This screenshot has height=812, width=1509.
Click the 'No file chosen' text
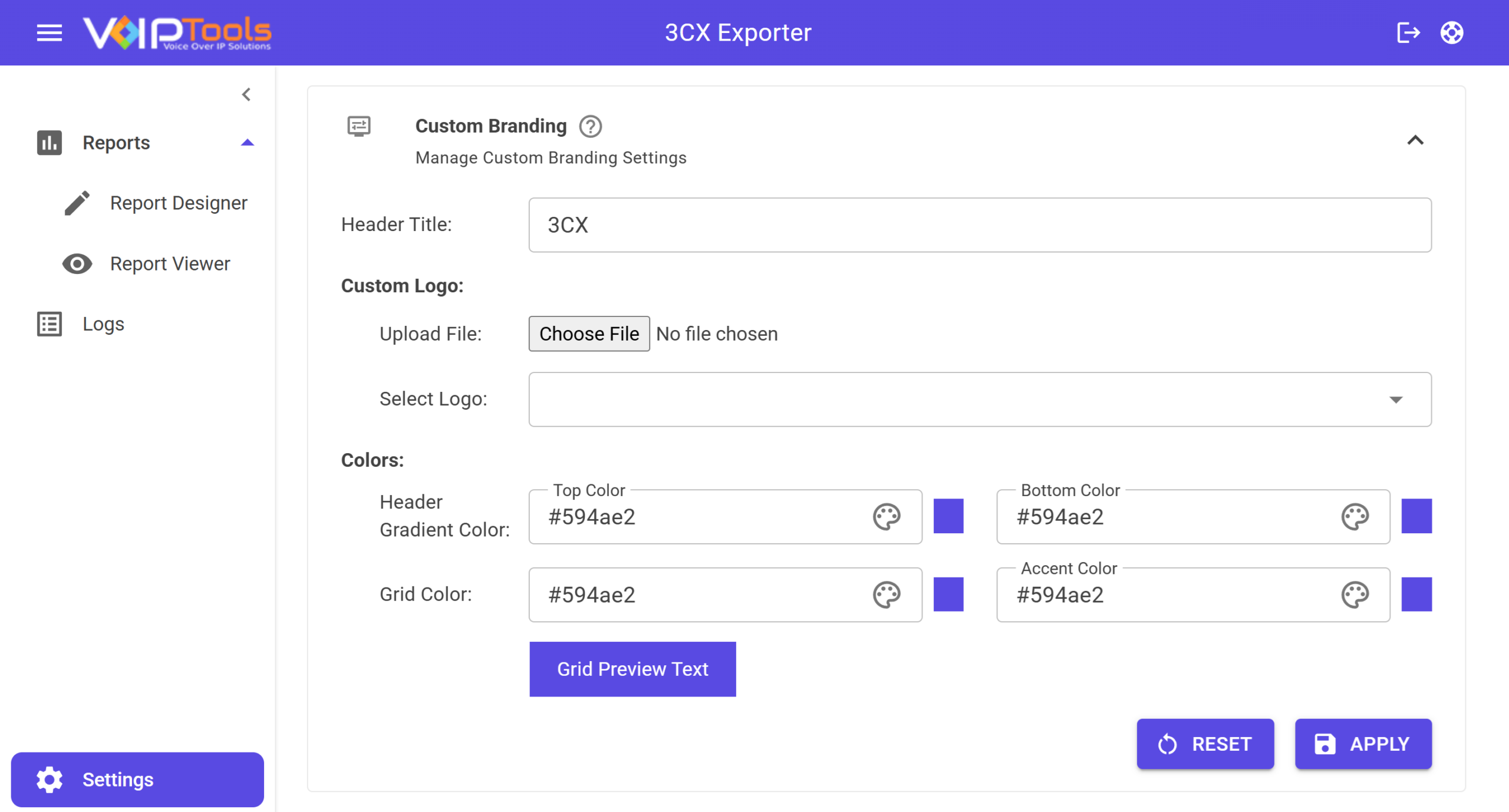(717, 334)
